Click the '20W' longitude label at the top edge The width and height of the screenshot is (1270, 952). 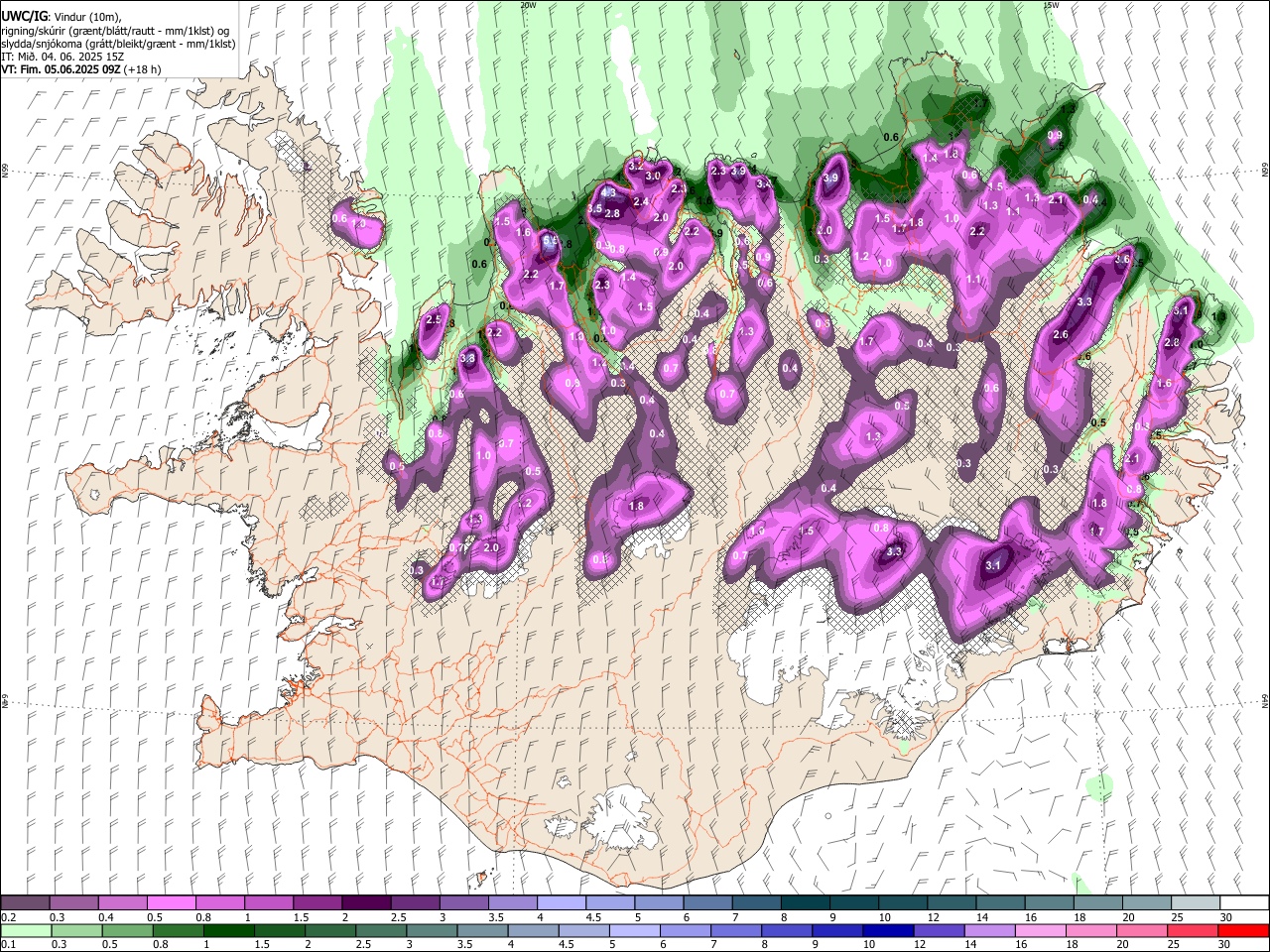[x=528, y=5]
